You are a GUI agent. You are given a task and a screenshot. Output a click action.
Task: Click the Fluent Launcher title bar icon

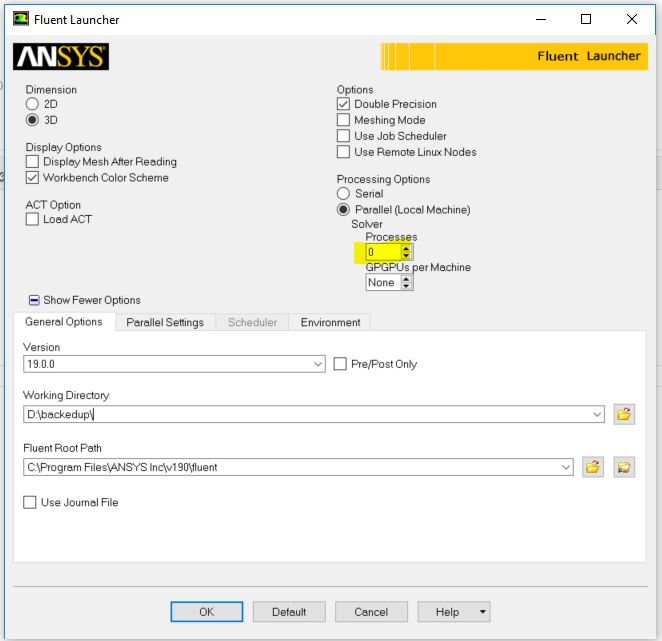pyautogui.click(x=21, y=19)
